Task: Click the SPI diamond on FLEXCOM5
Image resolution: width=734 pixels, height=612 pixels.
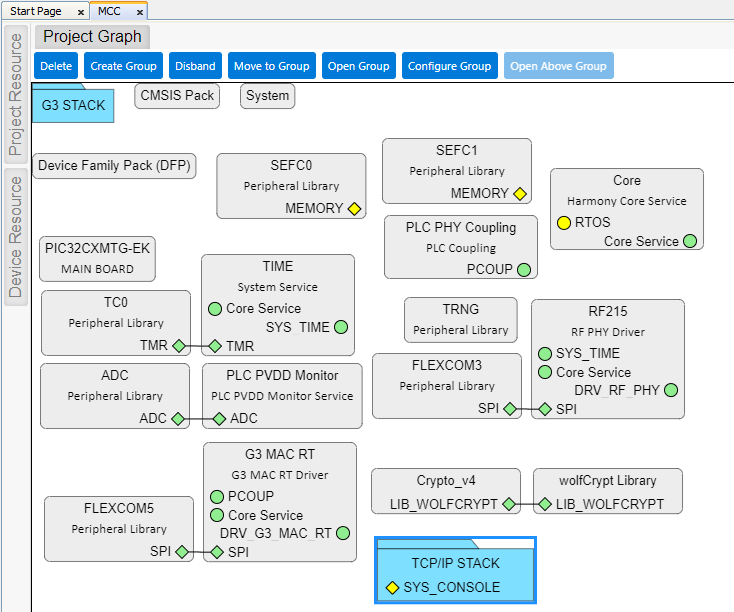Action: (182, 552)
